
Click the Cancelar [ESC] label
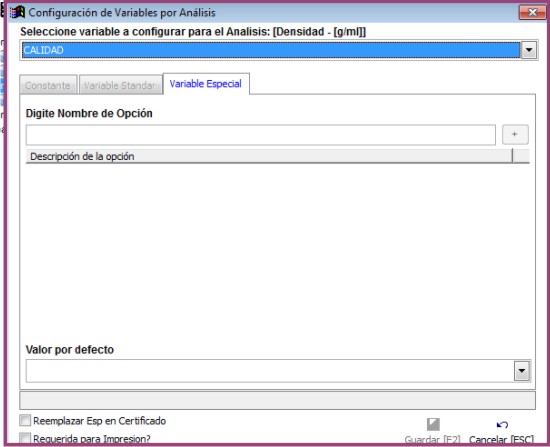pyautogui.click(x=501, y=440)
